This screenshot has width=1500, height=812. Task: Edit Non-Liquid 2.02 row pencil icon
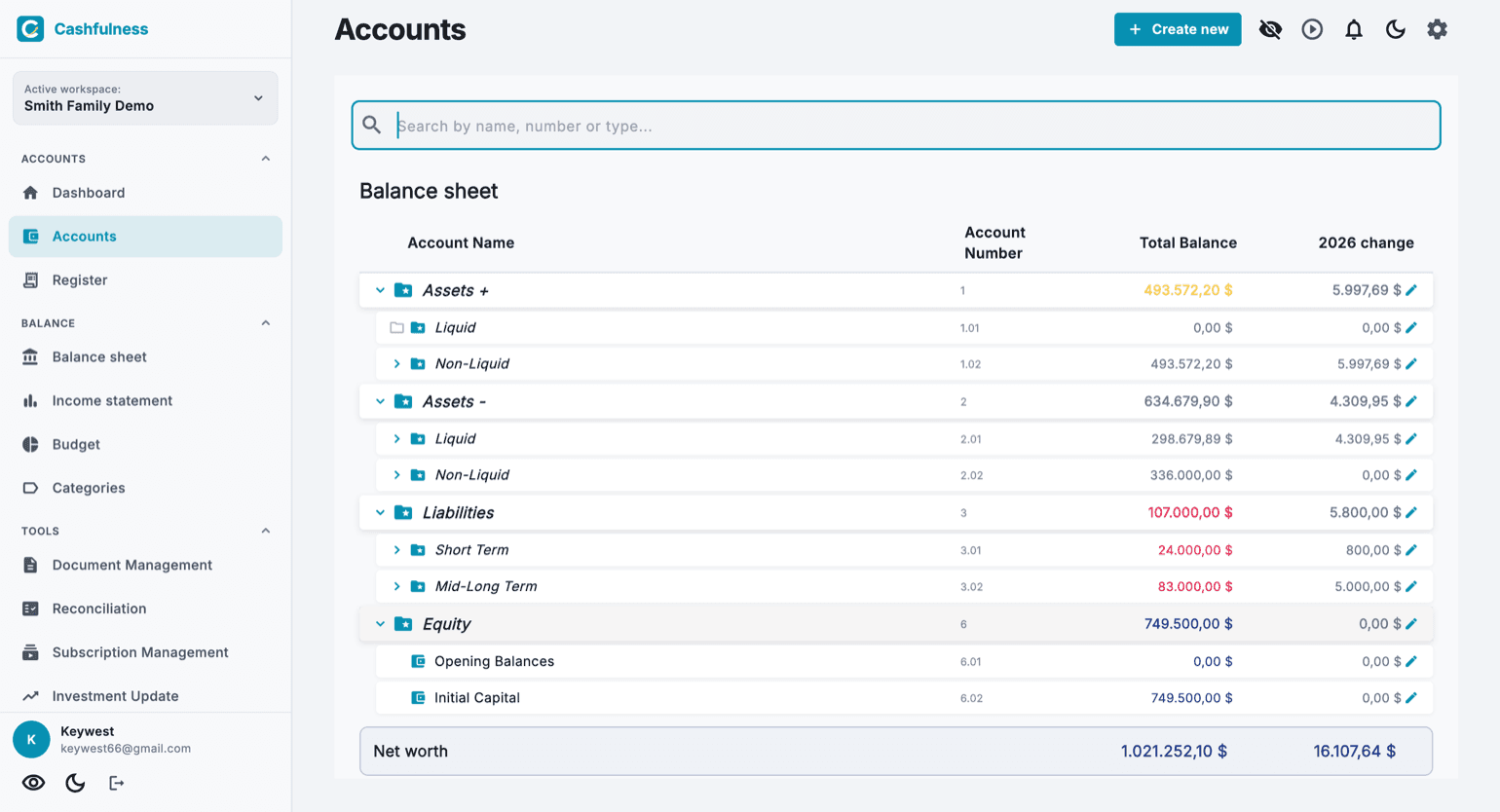1411,475
